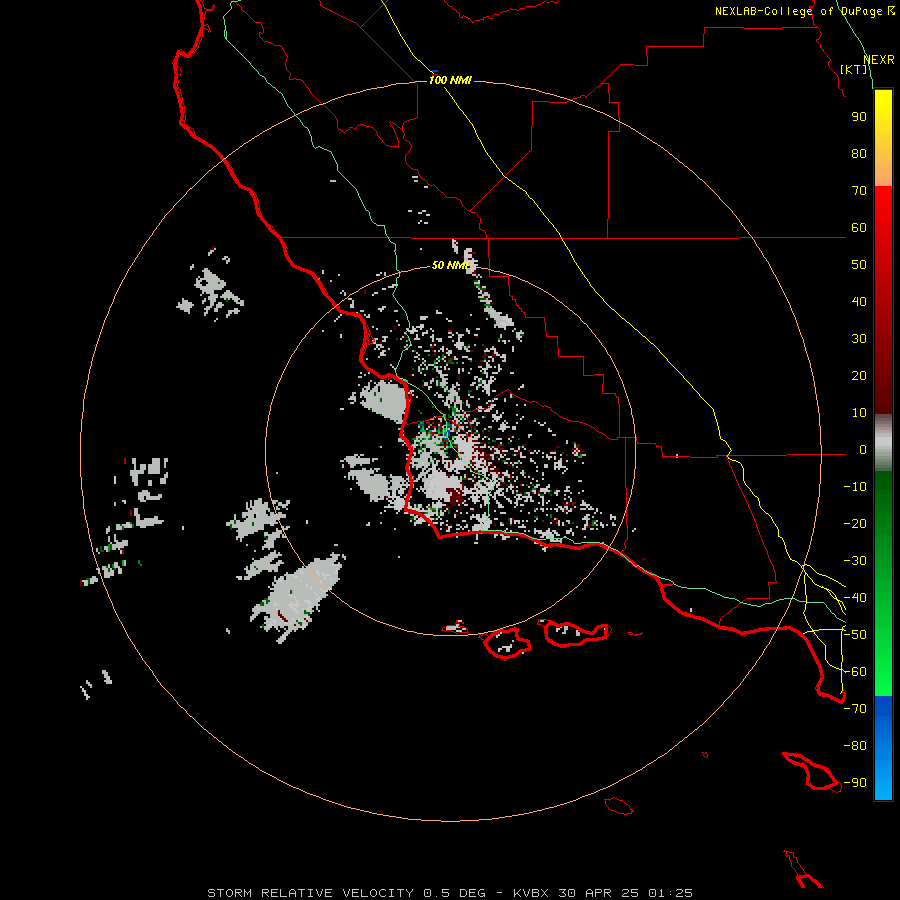This screenshot has width=900, height=900.
Task: Click the -30 value on the velocity scale
Action: coord(855,561)
